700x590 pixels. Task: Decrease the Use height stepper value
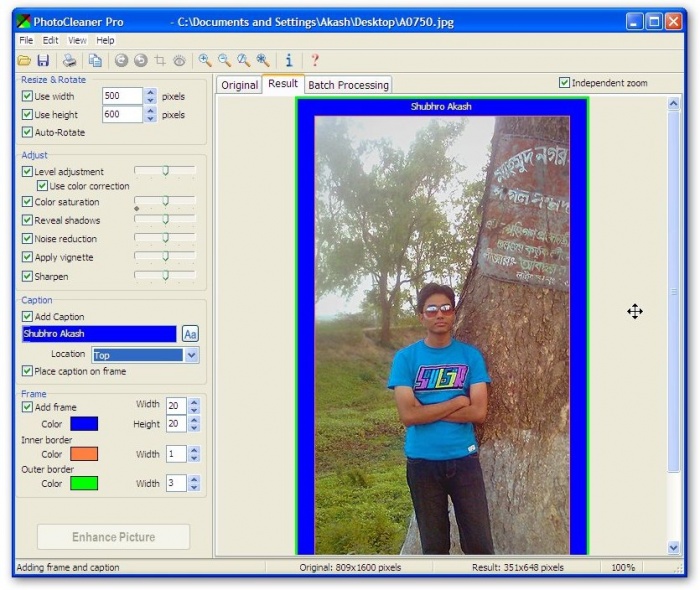tap(151, 119)
